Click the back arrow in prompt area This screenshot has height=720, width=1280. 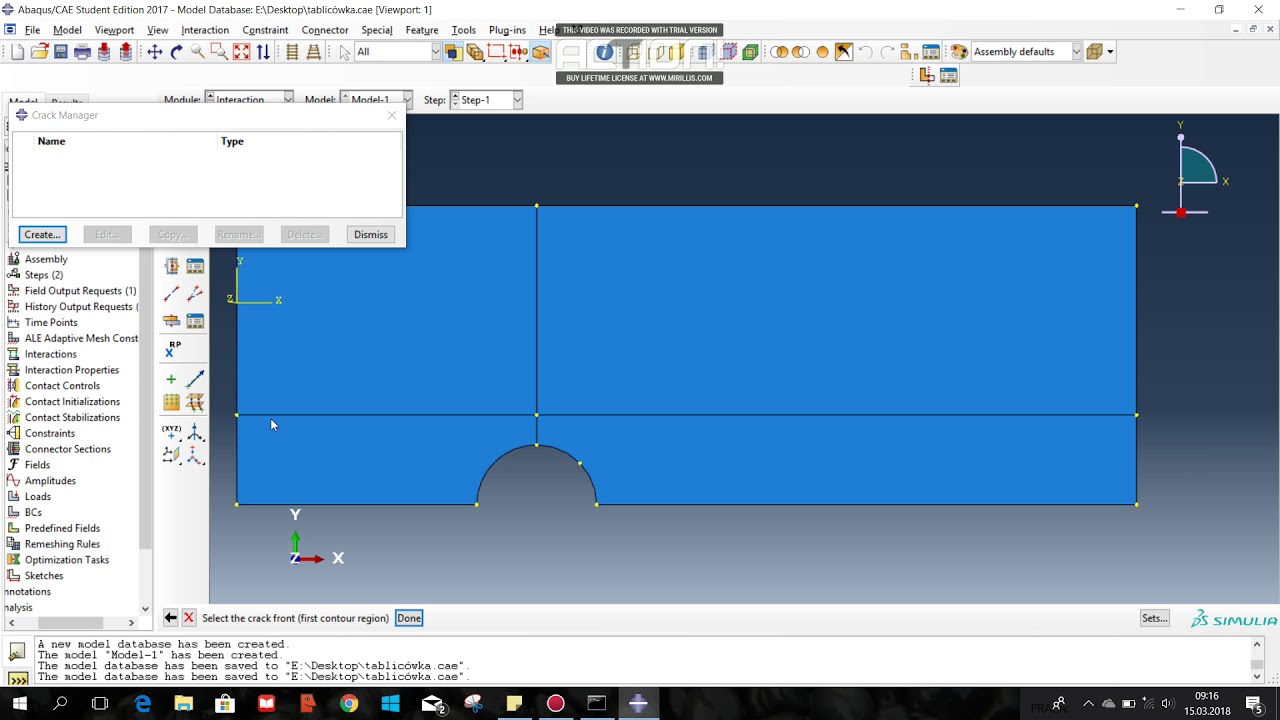(x=170, y=618)
